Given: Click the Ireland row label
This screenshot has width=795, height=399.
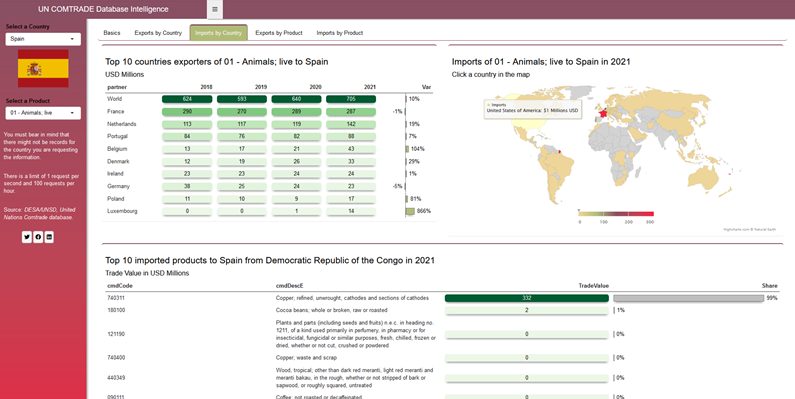Looking at the screenshot, I should pos(115,174).
